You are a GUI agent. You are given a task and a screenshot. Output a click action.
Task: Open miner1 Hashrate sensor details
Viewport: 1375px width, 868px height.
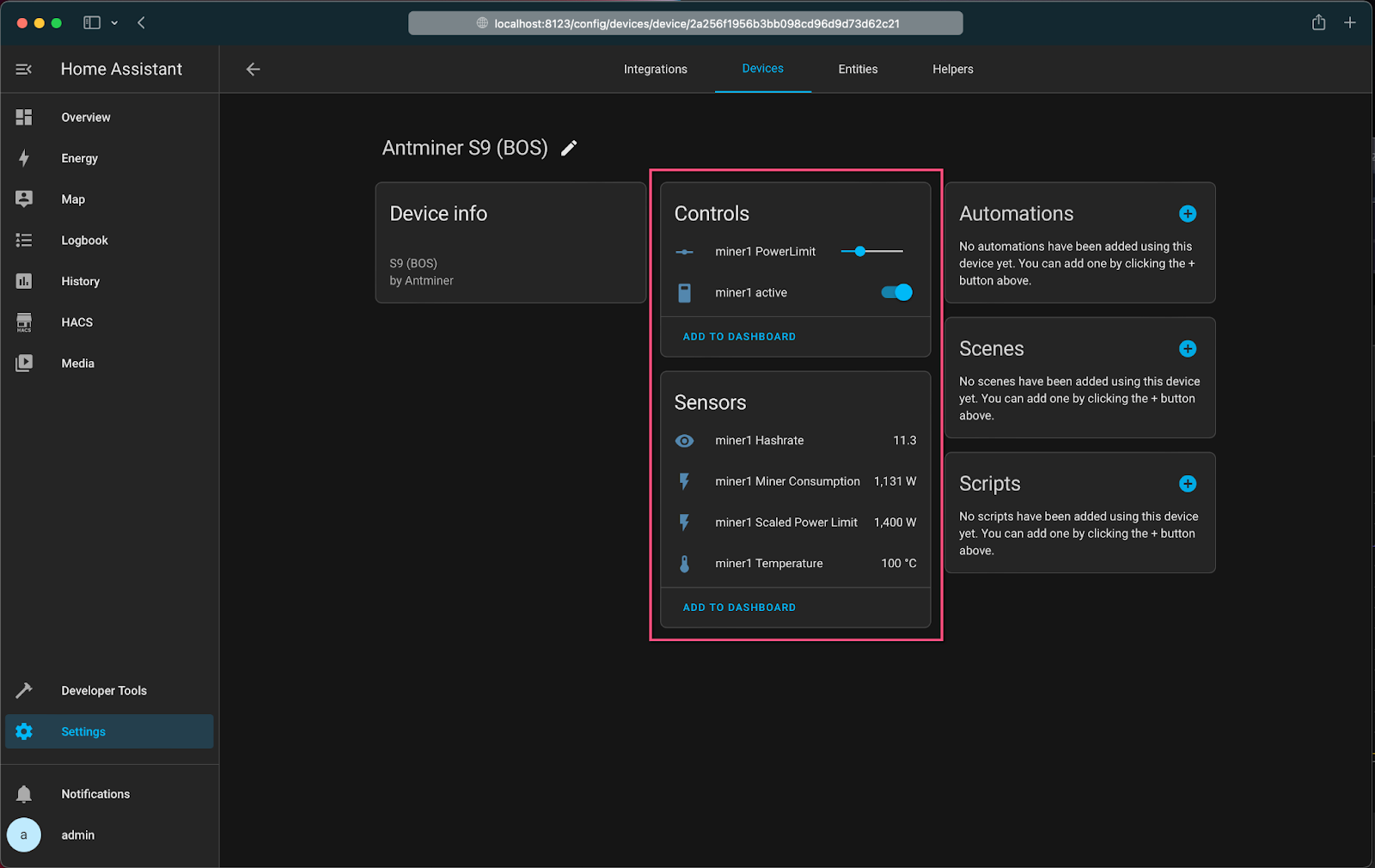click(795, 440)
